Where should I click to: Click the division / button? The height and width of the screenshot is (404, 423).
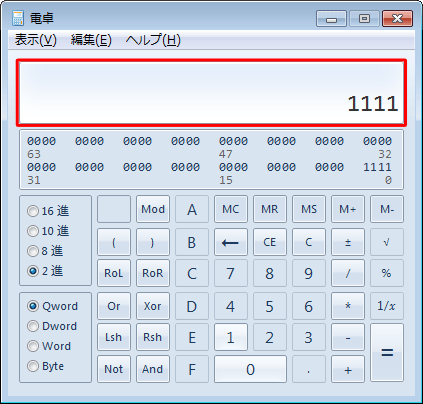348,273
